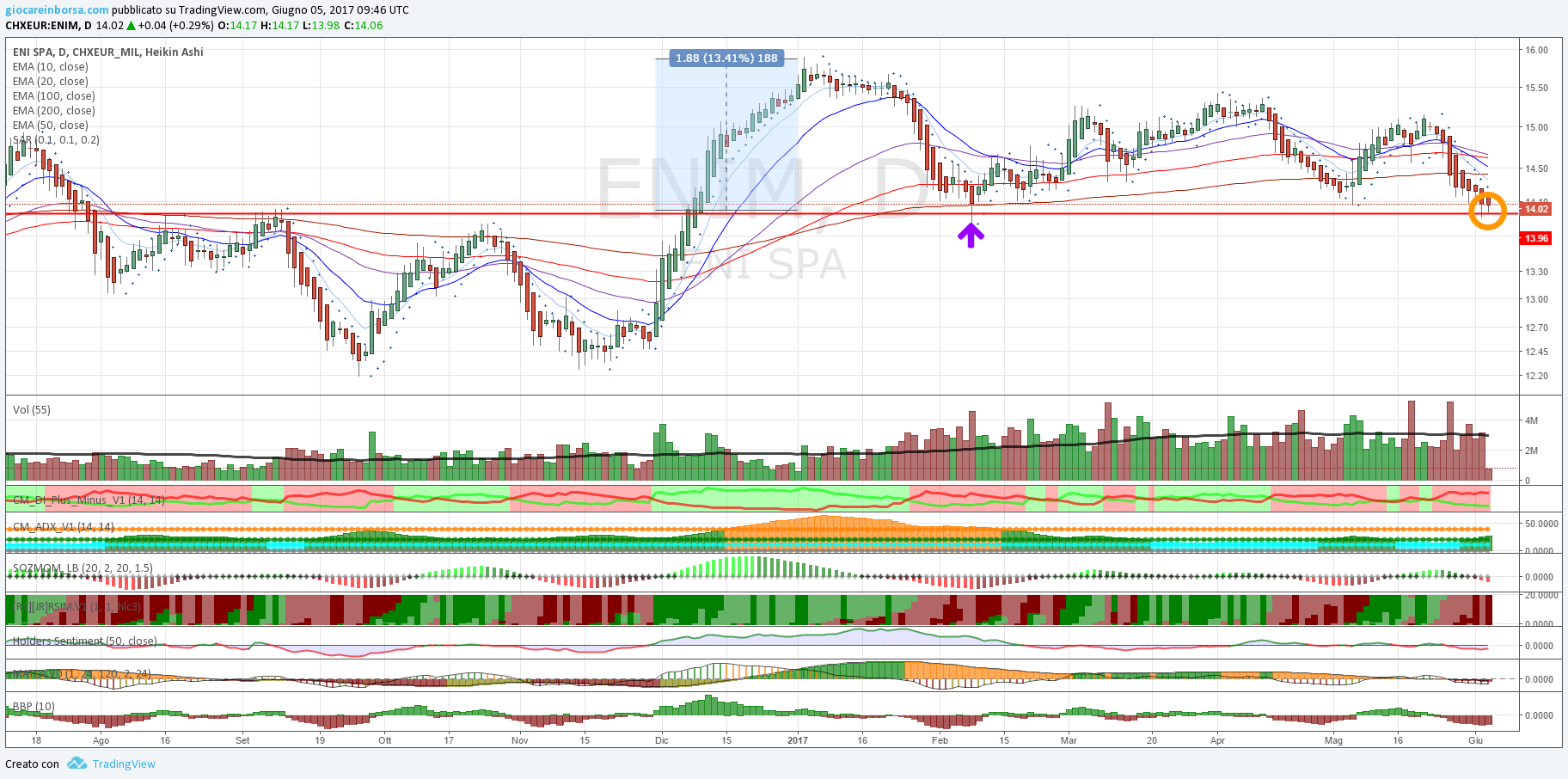Click the 14.02 current price tag
Screen dimensions: 1568x779
[1535, 209]
